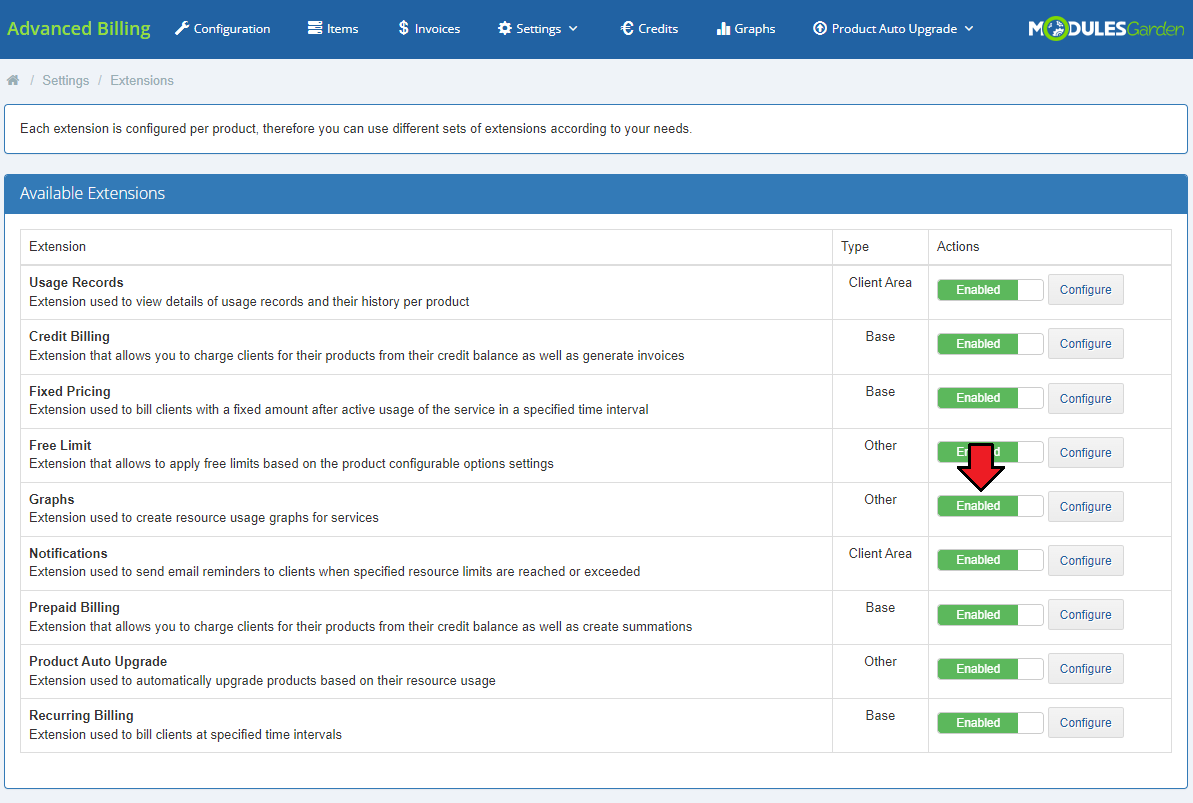Click the Extensions breadcrumb link
This screenshot has width=1193, height=803.
click(142, 81)
